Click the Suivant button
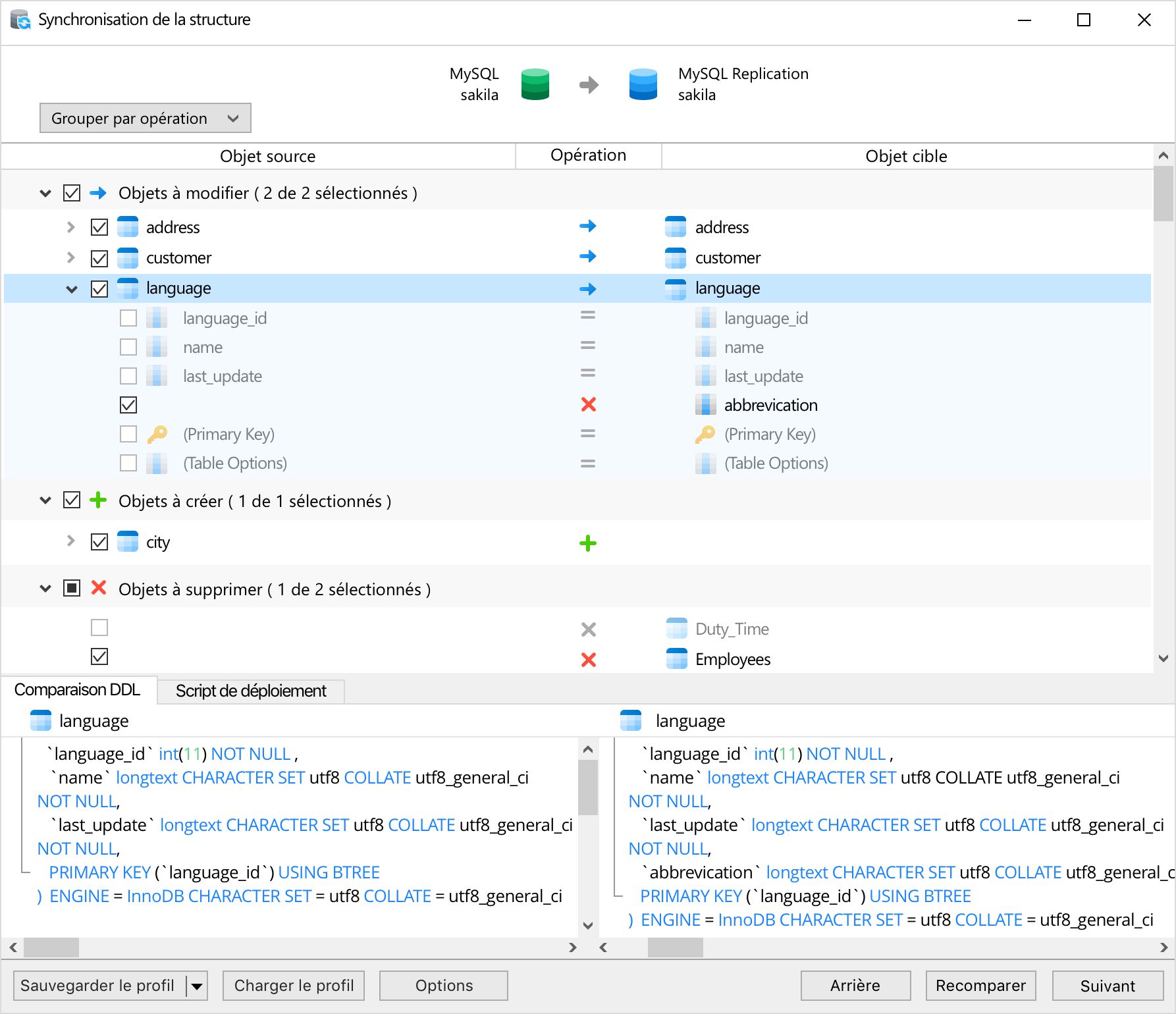This screenshot has width=1176, height=1014. point(1107,986)
